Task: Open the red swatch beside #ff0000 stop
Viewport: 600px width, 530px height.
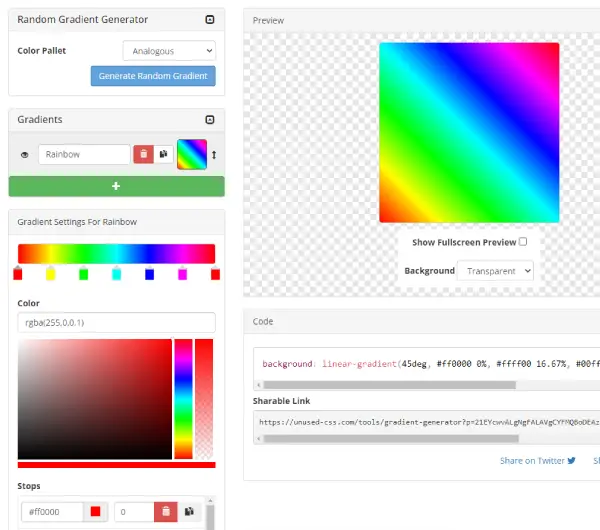Action: click(96, 512)
